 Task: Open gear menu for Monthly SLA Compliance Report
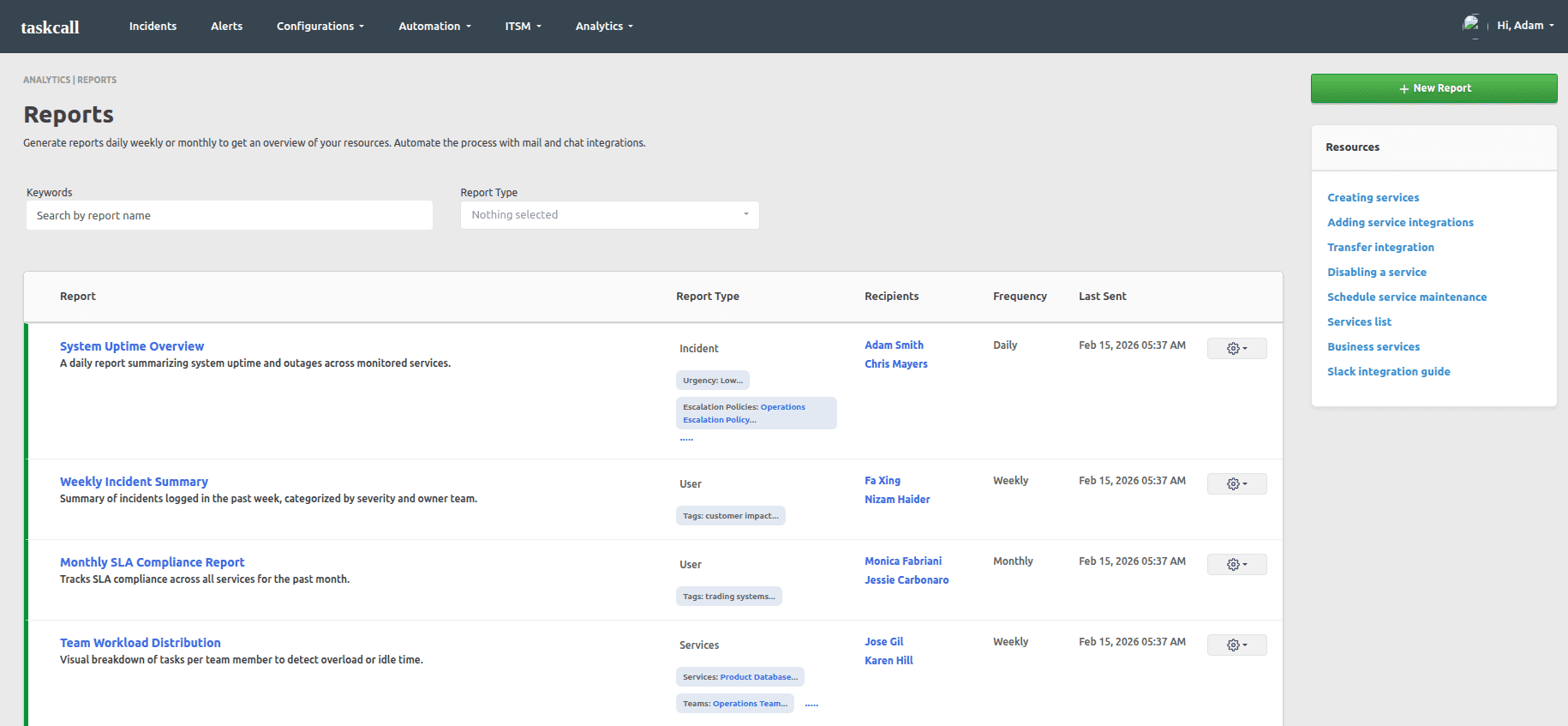[x=1236, y=564]
